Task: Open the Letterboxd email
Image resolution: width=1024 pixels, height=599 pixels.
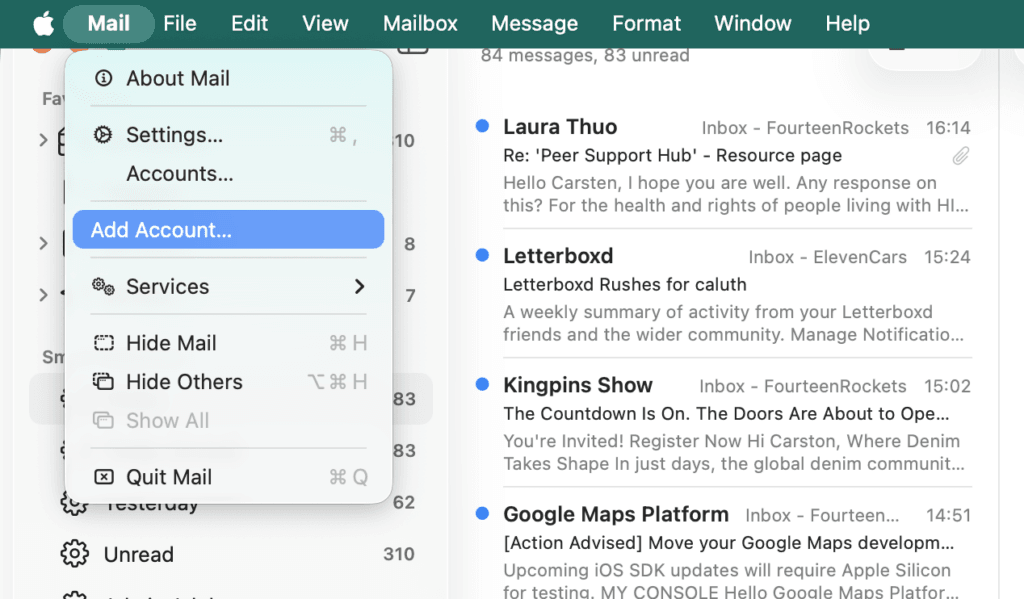Action: [736, 295]
